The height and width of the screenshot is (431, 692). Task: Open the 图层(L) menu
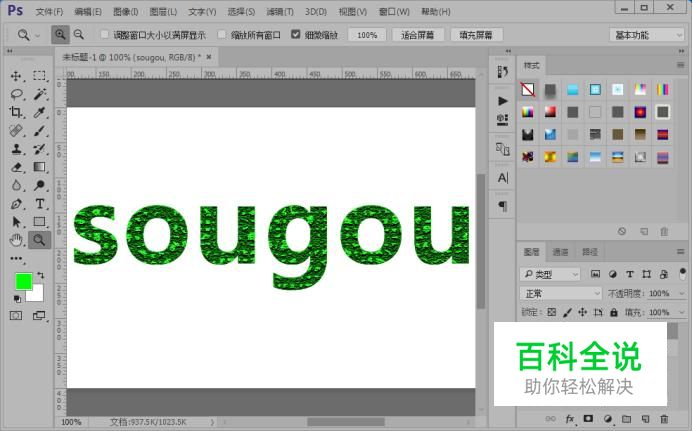pyautogui.click(x=163, y=12)
